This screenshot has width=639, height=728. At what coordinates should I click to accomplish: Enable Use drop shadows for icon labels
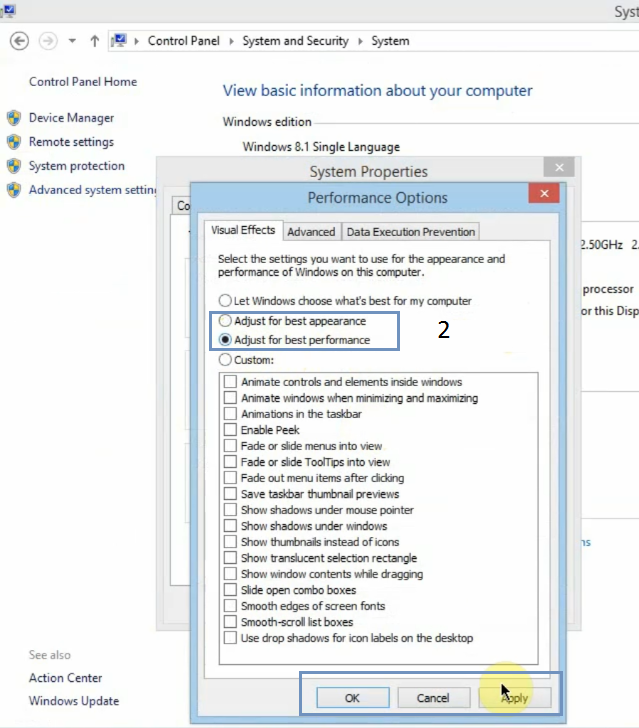point(230,638)
